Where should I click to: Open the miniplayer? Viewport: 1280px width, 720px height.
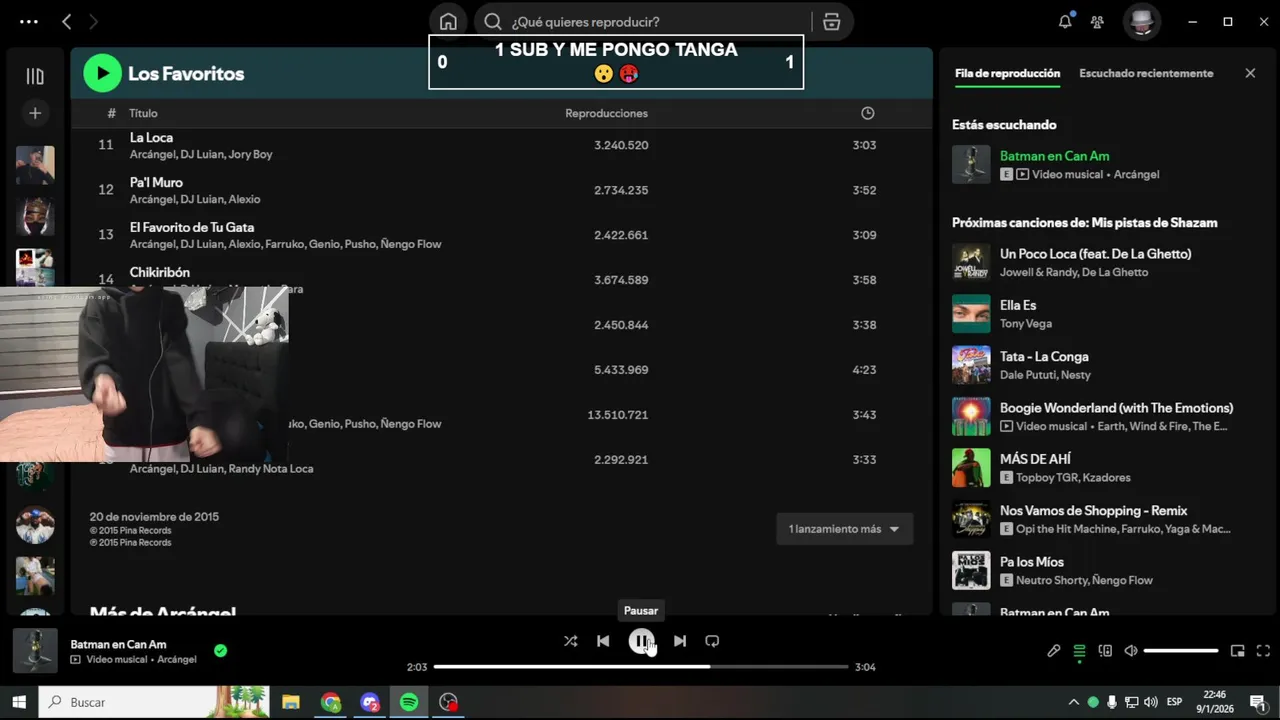(x=1237, y=651)
